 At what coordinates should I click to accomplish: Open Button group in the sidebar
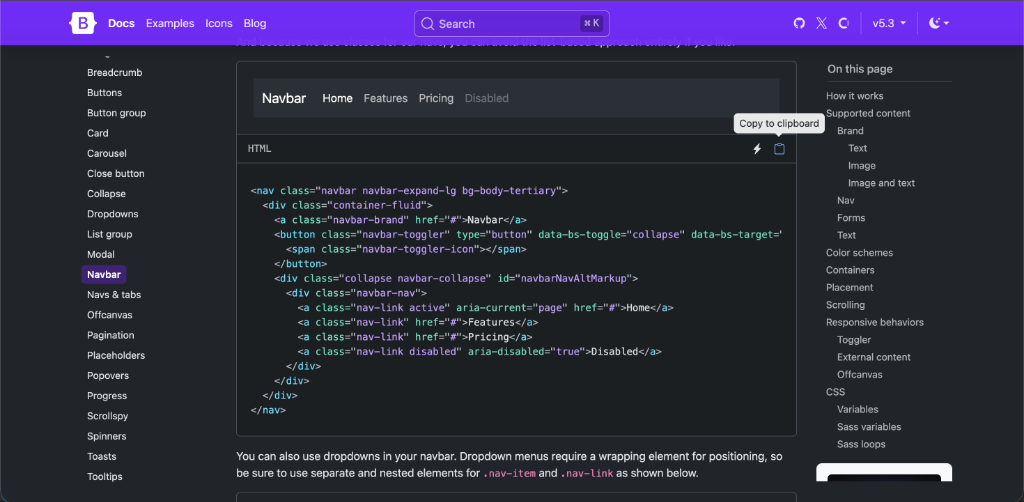[116, 113]
